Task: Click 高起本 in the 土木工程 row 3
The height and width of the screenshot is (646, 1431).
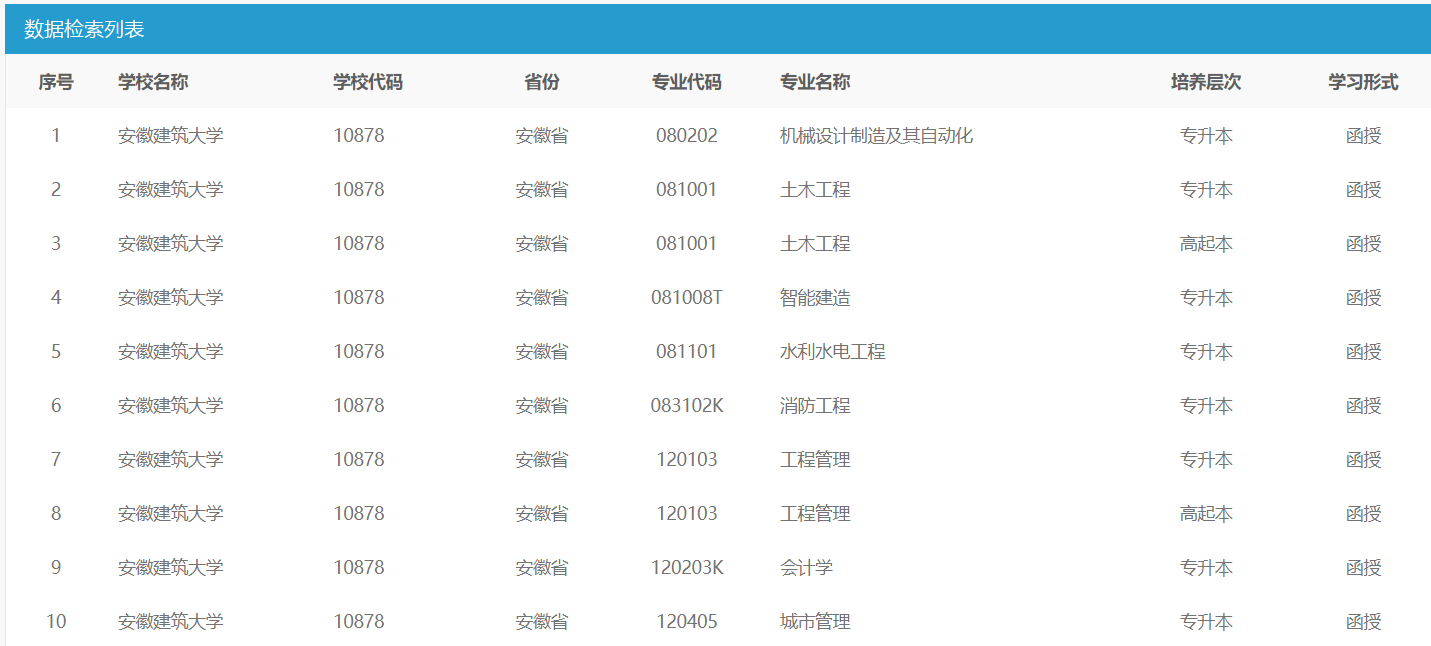Action: (1206, 243)
